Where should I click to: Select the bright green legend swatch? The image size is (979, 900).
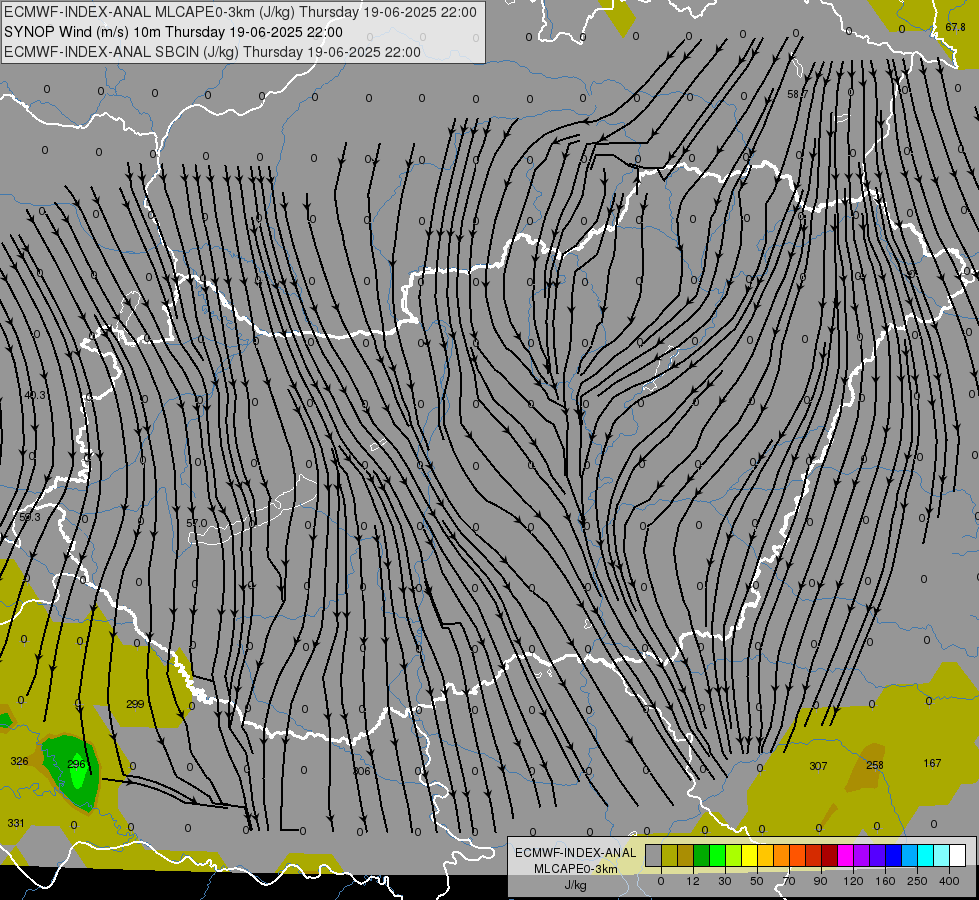pyautogui.click(x=718, y=855)
